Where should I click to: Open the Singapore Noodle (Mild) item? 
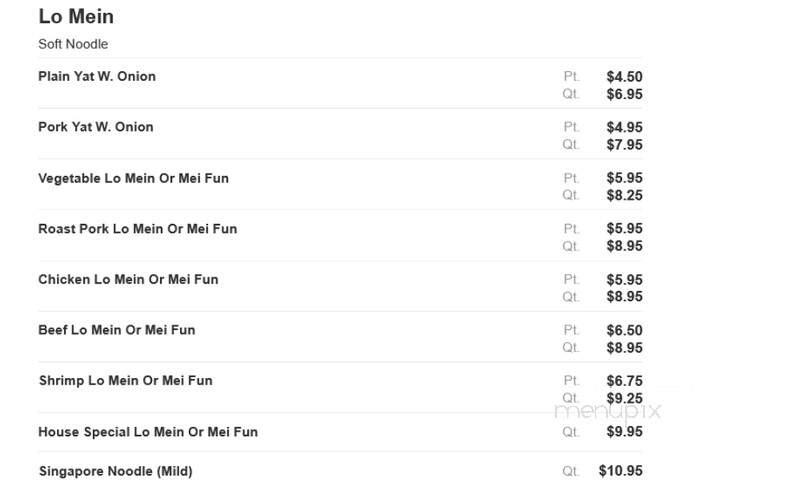click(116, 471)
